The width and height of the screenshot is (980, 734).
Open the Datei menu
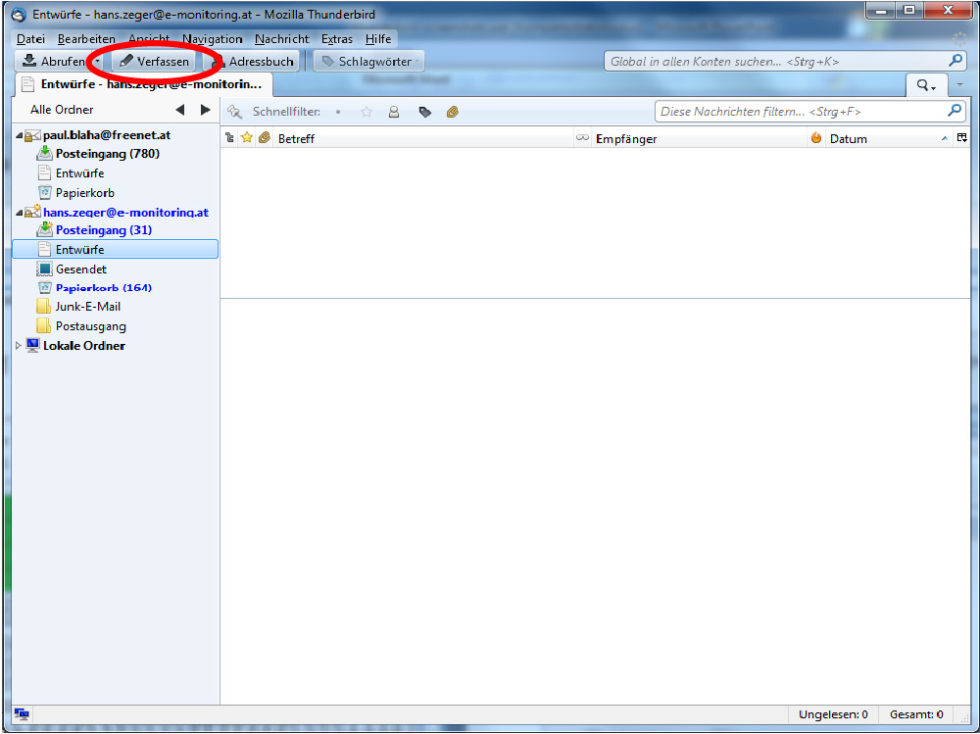pos(31,39)
